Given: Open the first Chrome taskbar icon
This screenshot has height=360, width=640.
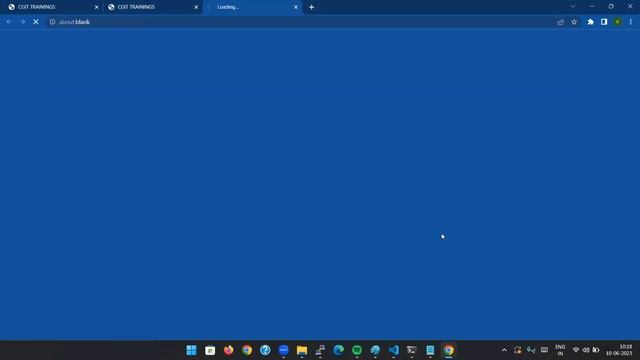Looking at the screenshot, I should 247,350.
